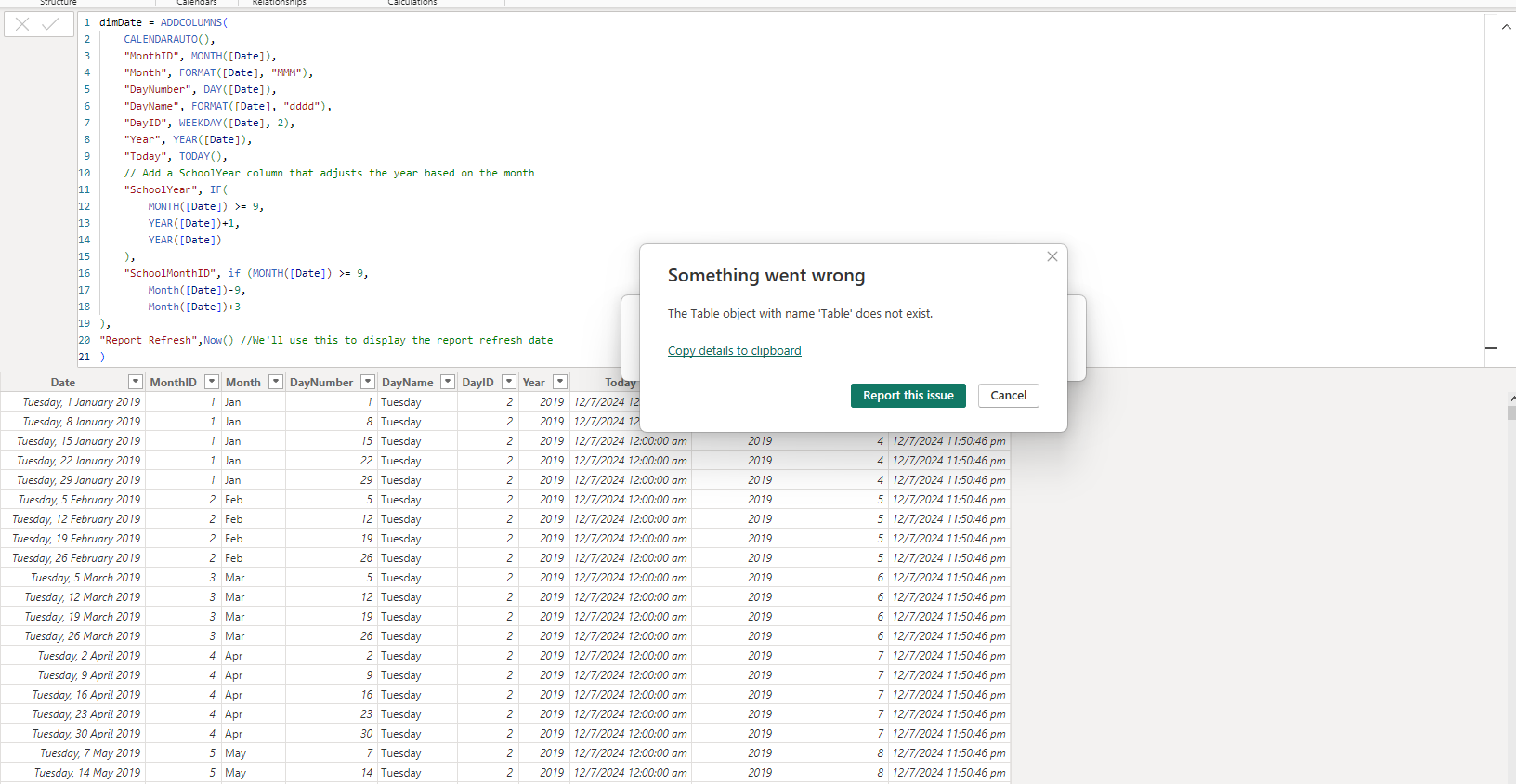Select the DayID column header
Viewport: 1516px width, 784px height.
478,383
